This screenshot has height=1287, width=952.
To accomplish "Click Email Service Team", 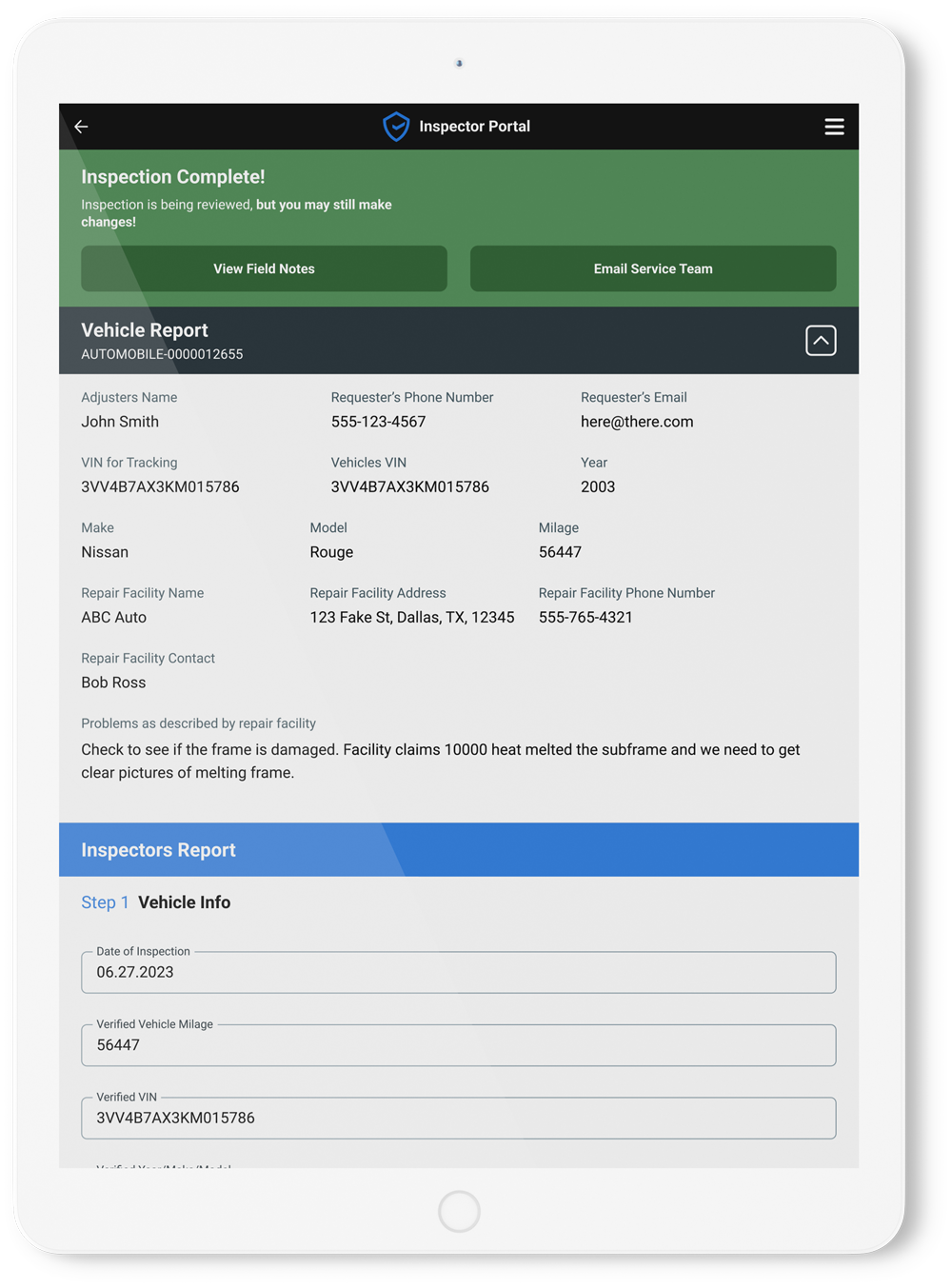I will pyautogui.click(x=652, y=268).
